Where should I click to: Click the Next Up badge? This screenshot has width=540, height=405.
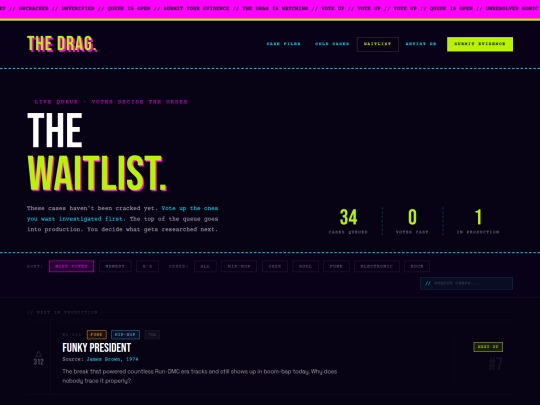(x=488, y=347)
